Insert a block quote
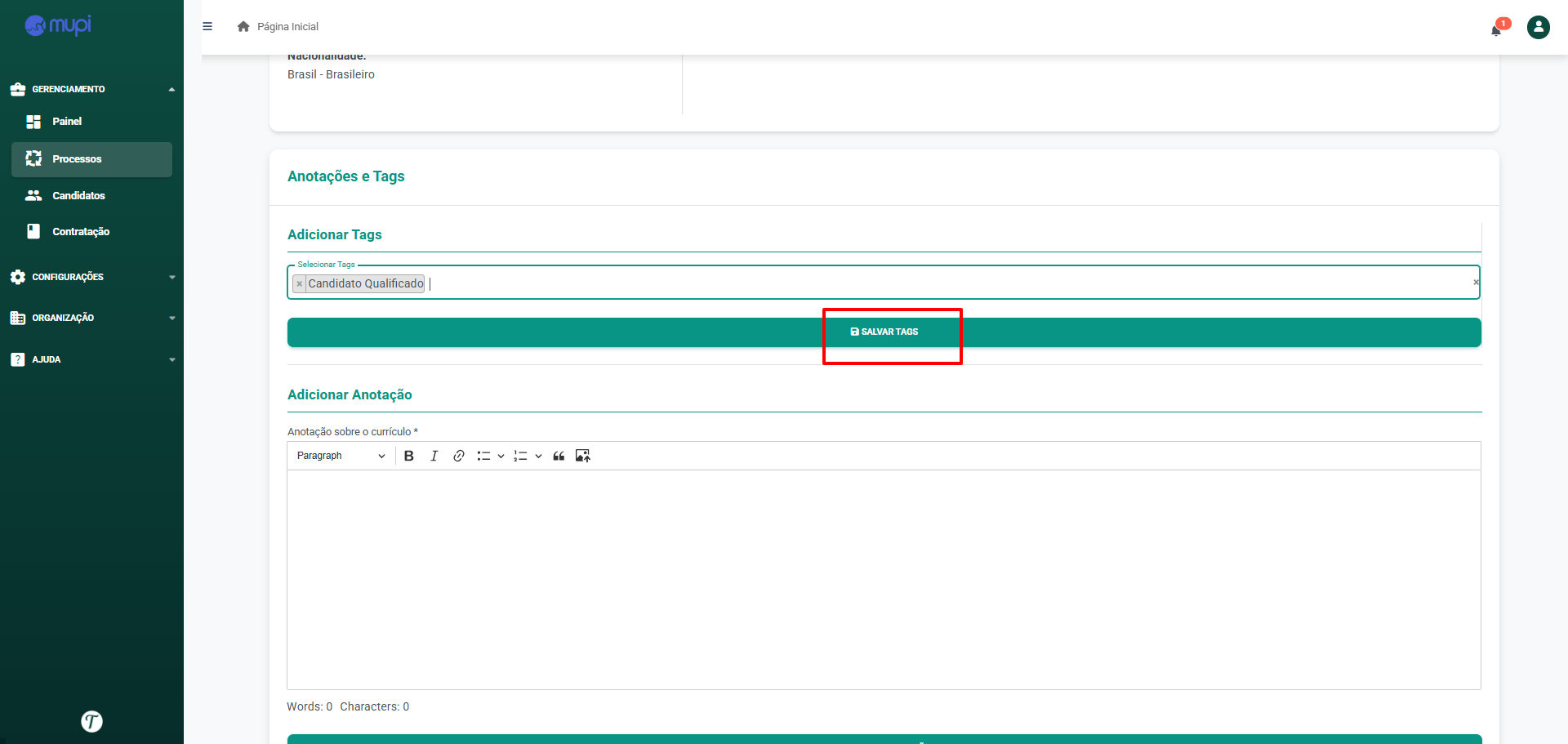1568x744 pixels. pos(559,456)
